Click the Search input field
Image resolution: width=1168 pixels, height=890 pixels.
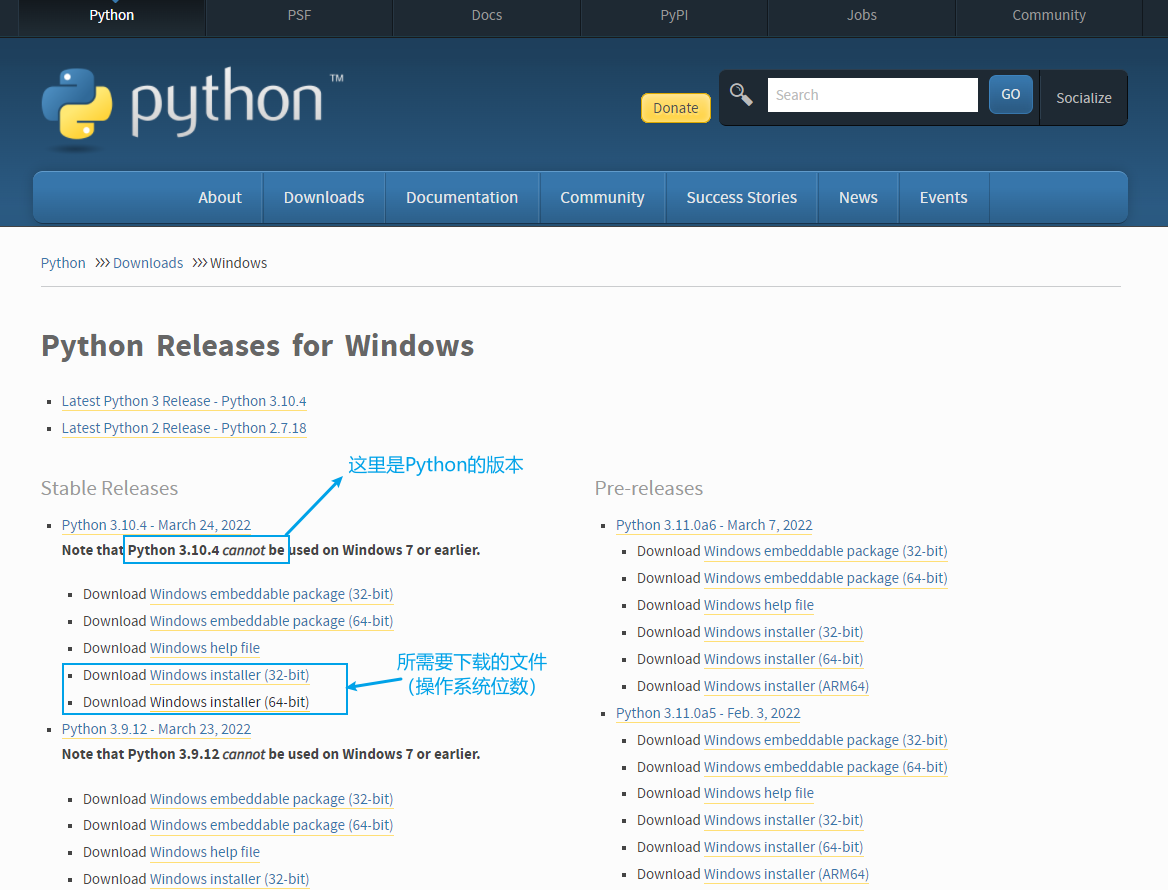872,95
